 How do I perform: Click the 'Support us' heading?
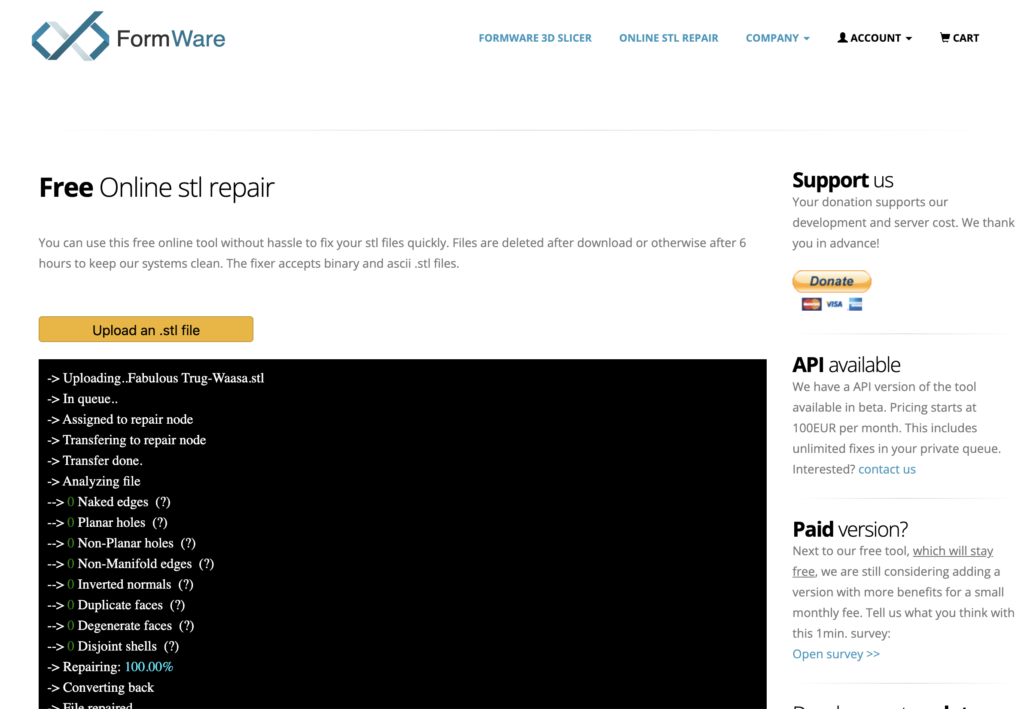click(x=842, y=180)
